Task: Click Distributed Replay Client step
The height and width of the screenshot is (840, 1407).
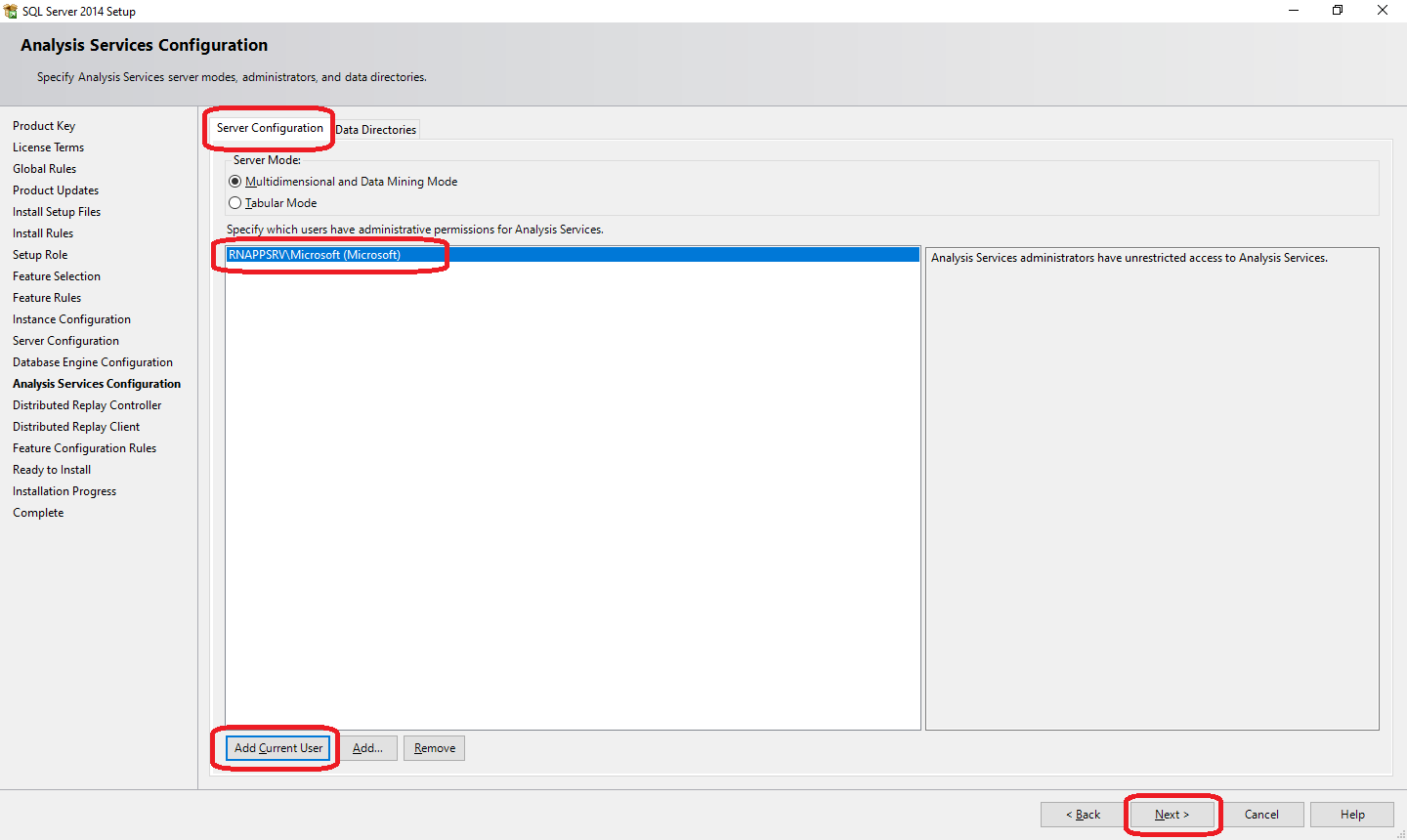Action: 76,427
